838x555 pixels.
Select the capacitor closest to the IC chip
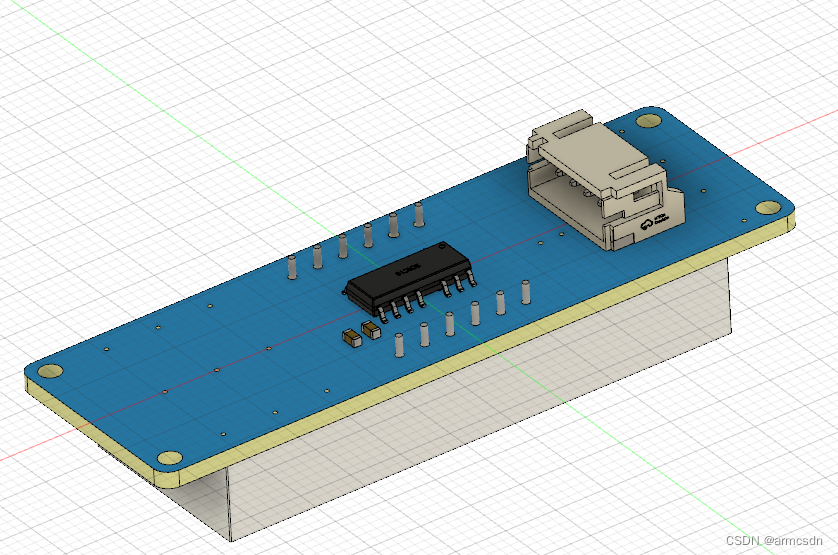[371, 329]
